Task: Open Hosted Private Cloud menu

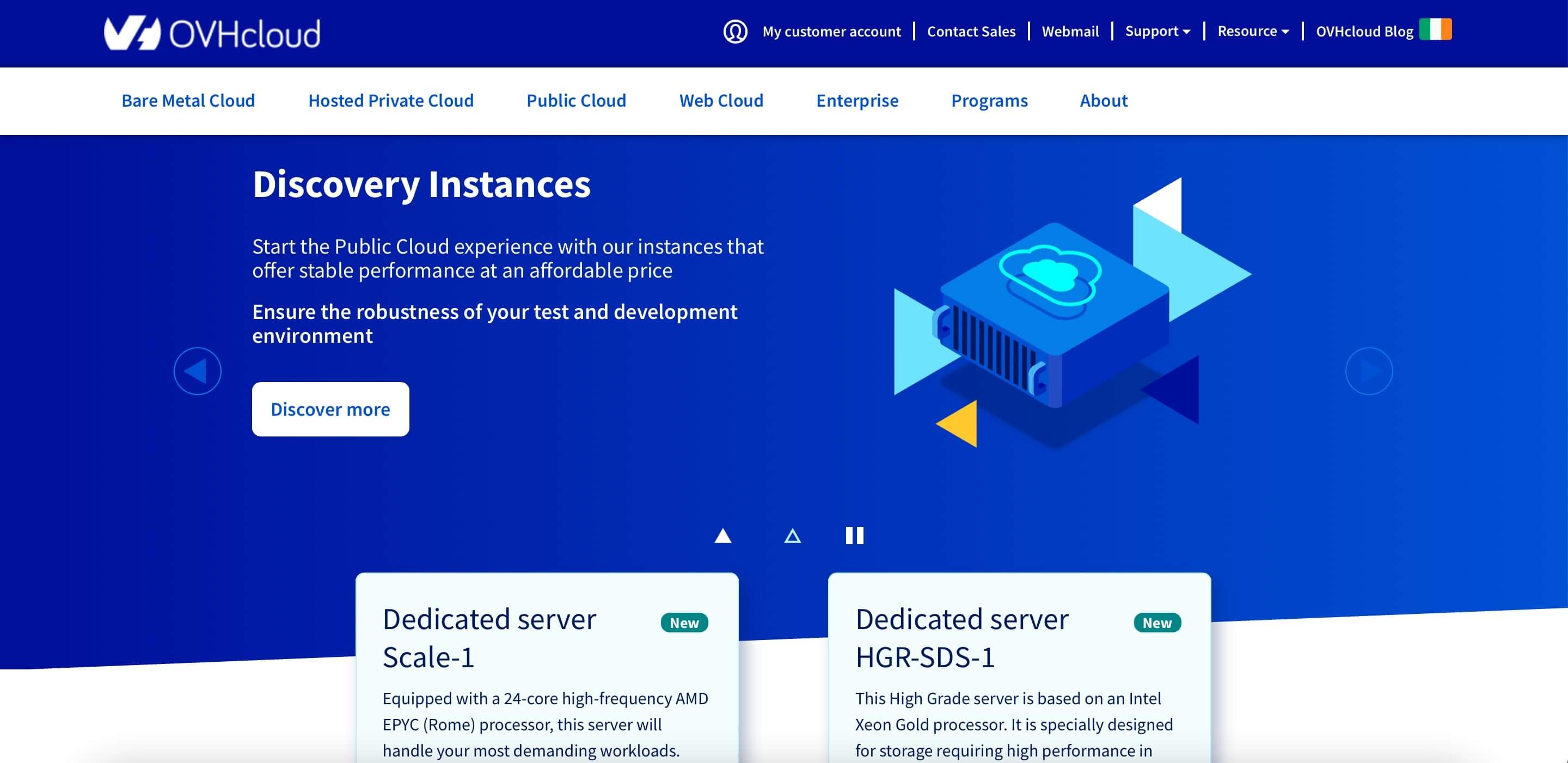Action: click(391, 100)
